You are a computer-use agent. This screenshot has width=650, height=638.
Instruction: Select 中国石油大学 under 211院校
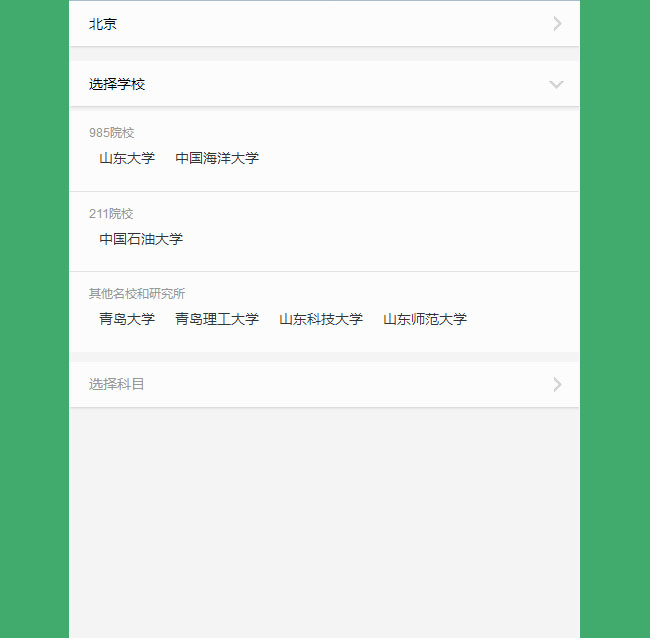pos(141,239)
